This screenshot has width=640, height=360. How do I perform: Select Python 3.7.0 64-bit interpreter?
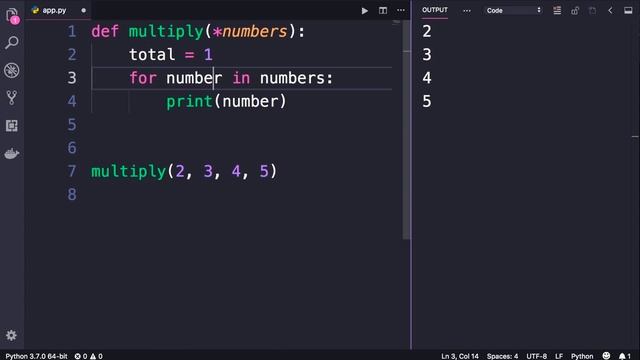coord(36,356)
